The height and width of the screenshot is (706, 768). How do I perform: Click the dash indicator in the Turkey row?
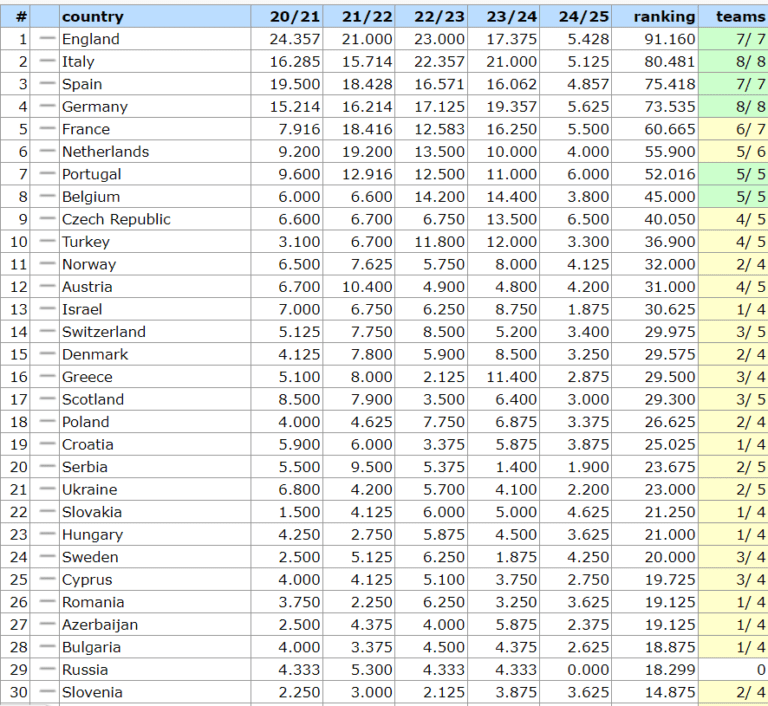[46, 242]
